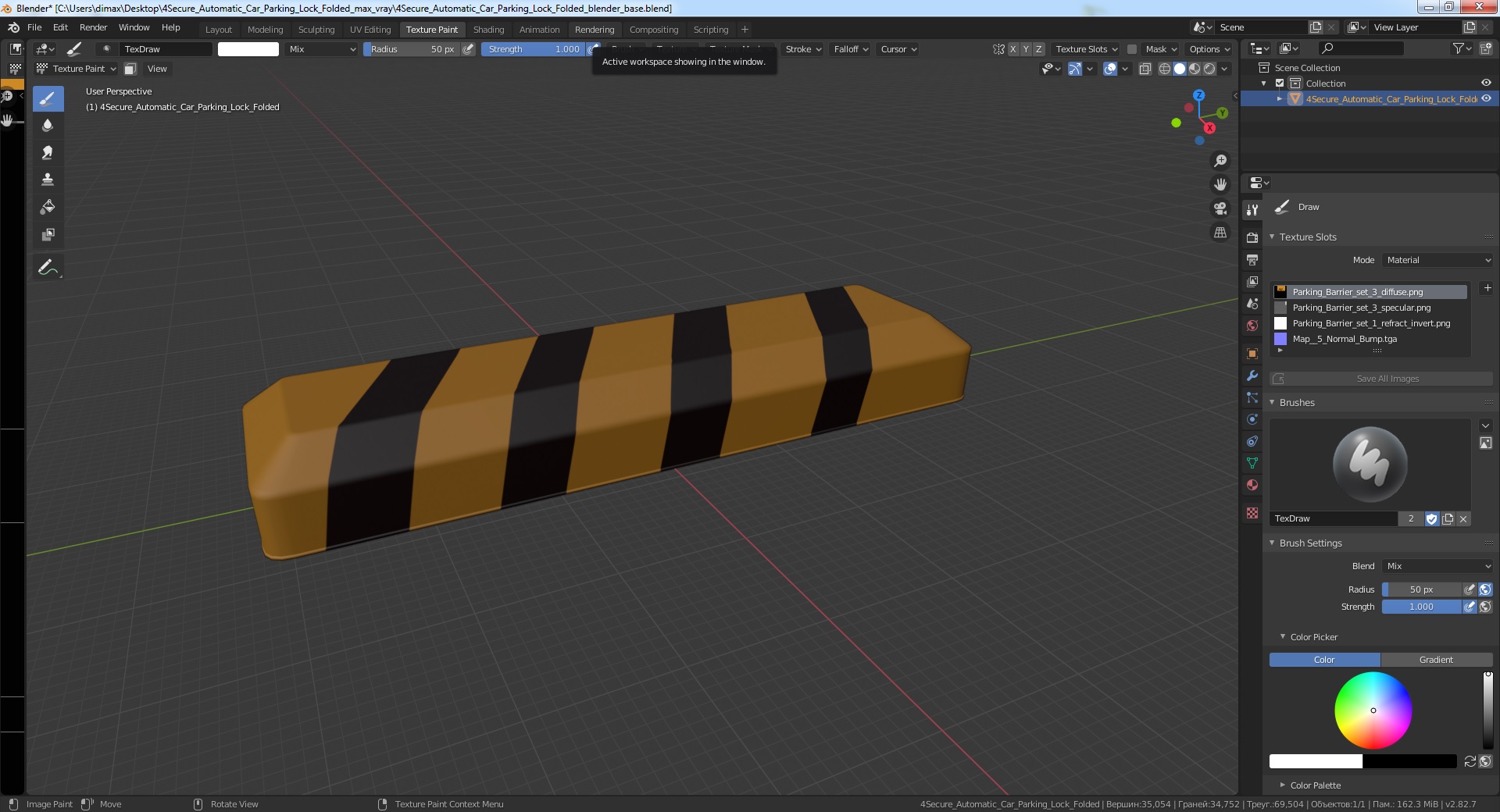Toggle camera view in viewport
Screen dimensions: 1500x812
(1220, 208)
